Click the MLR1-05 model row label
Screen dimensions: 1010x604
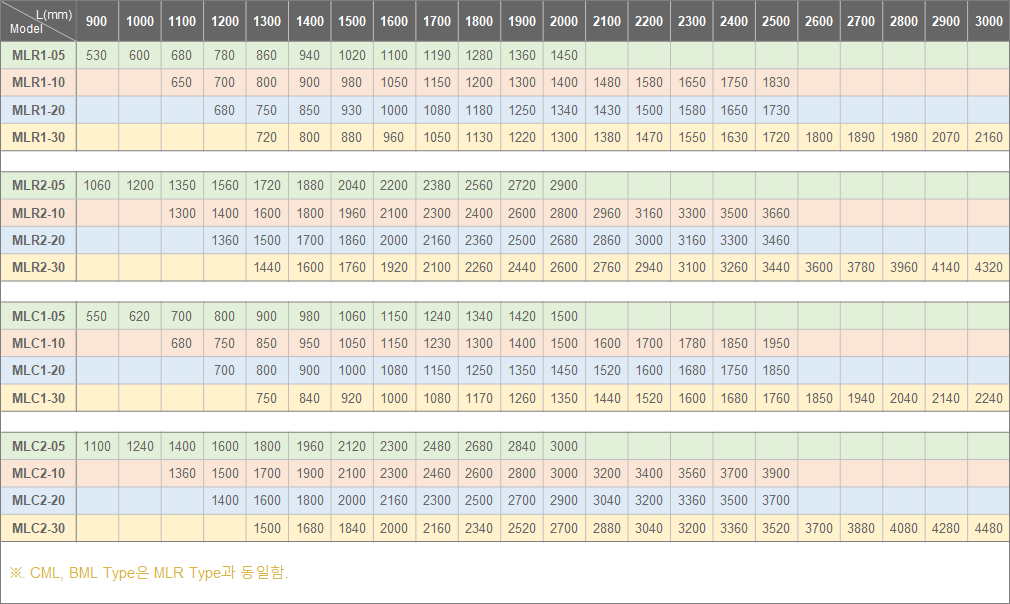coord(38,56)
